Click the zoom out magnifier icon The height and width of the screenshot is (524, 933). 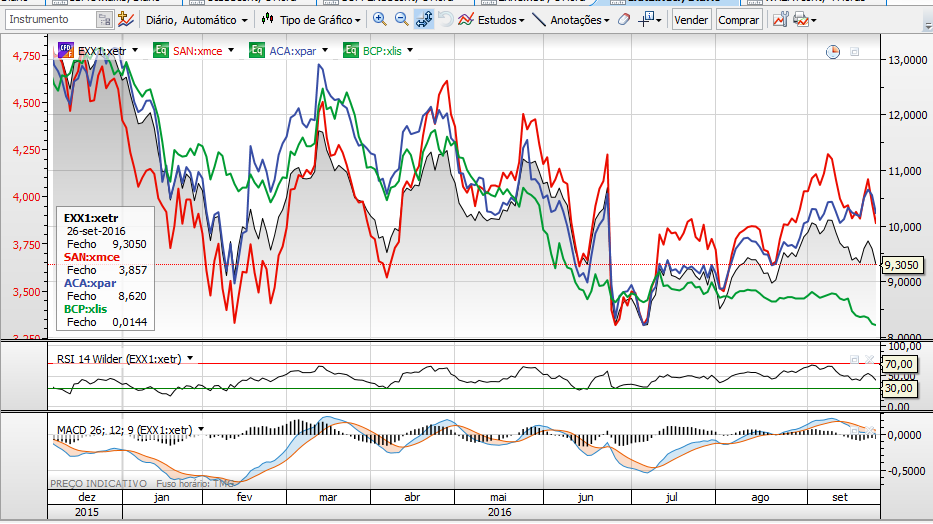[x=401, y=20]
